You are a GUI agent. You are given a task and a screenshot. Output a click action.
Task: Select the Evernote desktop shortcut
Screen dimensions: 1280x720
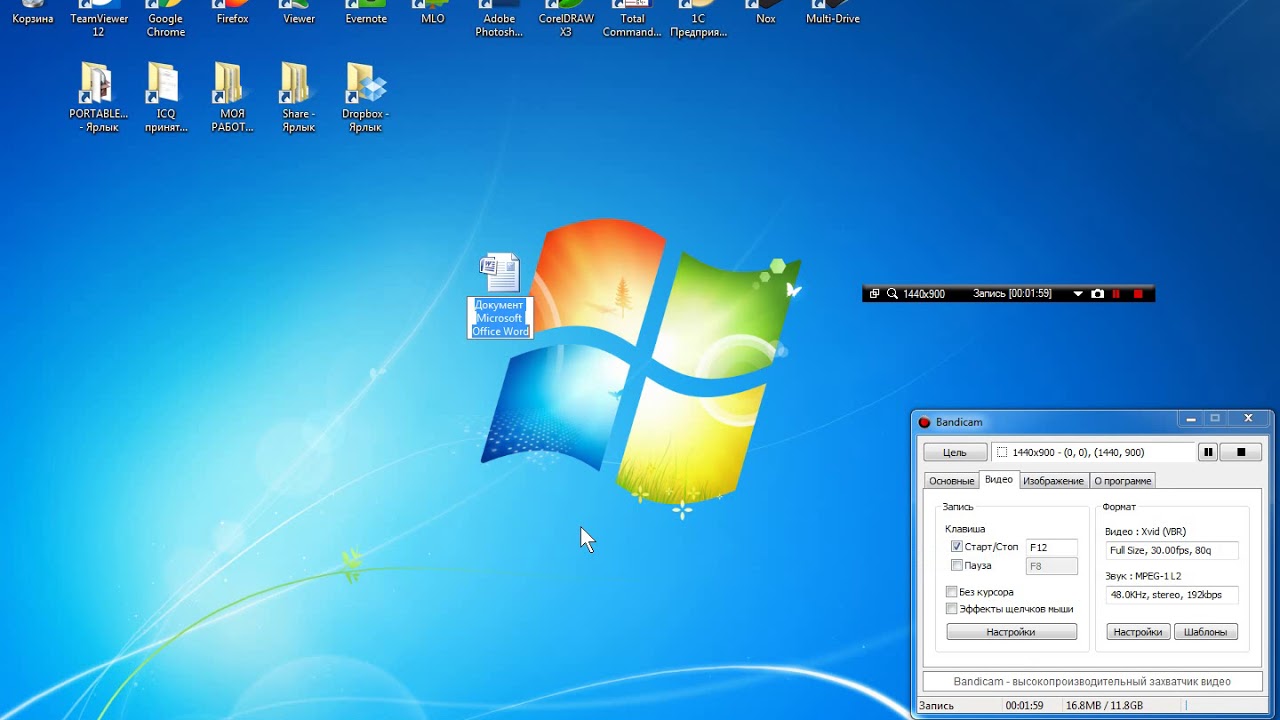tap(366, 12)
